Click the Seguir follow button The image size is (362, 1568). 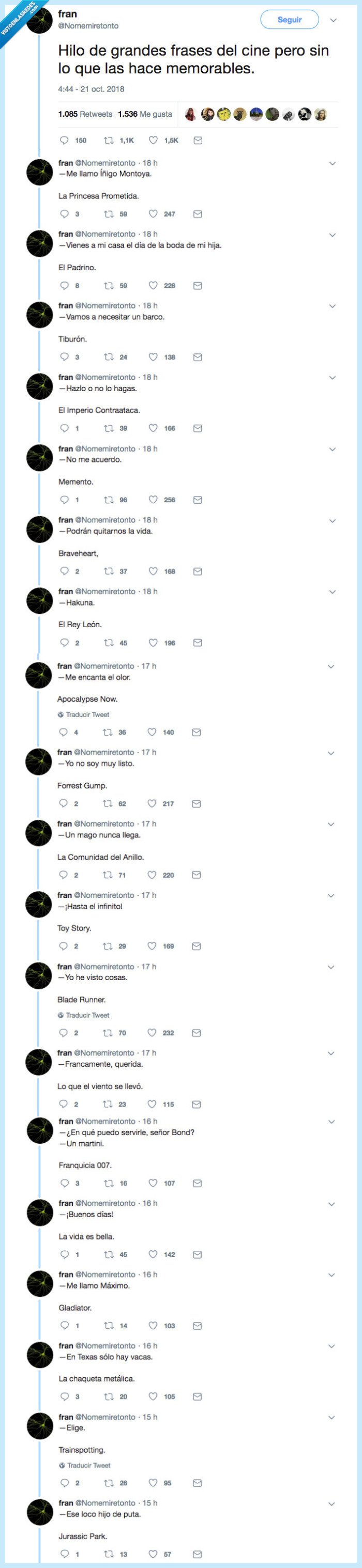tap(290, 20)
